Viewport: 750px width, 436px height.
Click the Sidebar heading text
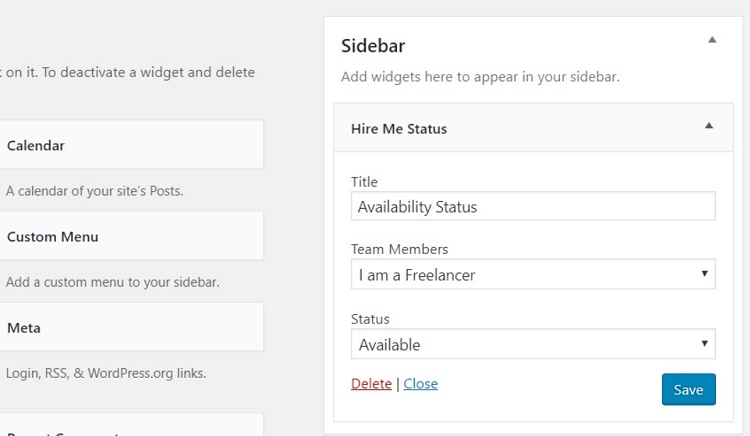[373, 46]
